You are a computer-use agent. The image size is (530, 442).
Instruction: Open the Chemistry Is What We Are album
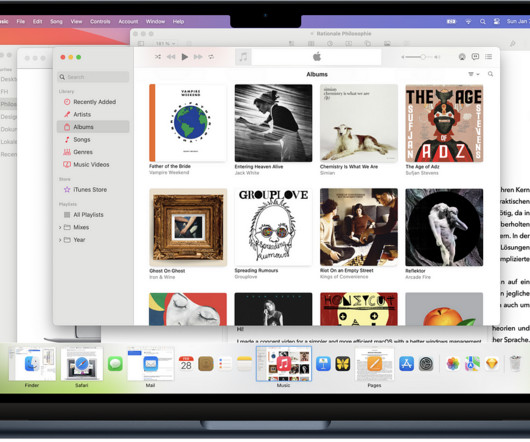tap(359, 123)
